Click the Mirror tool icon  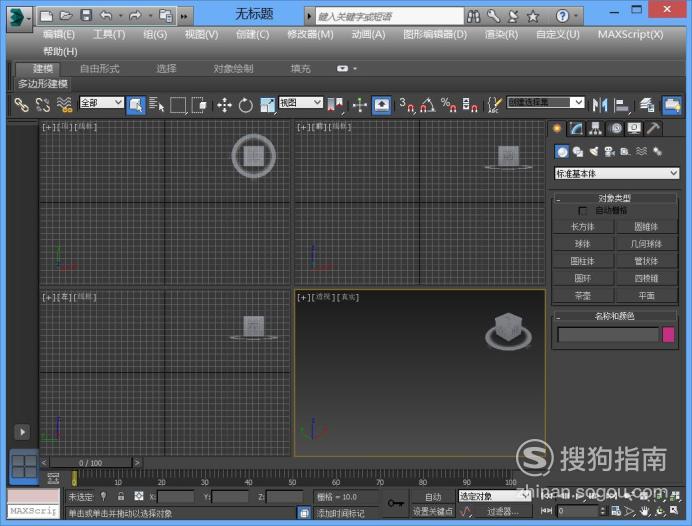[x=600, y=105]
